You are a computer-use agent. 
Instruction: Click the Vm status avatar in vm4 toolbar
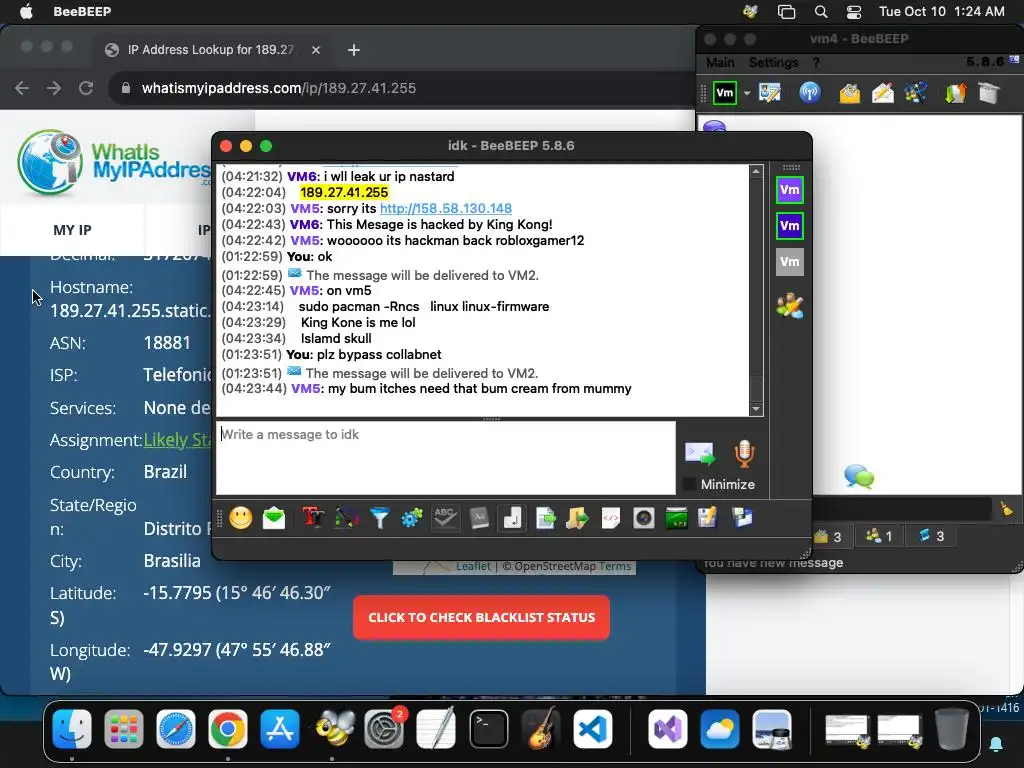(725, 93)
